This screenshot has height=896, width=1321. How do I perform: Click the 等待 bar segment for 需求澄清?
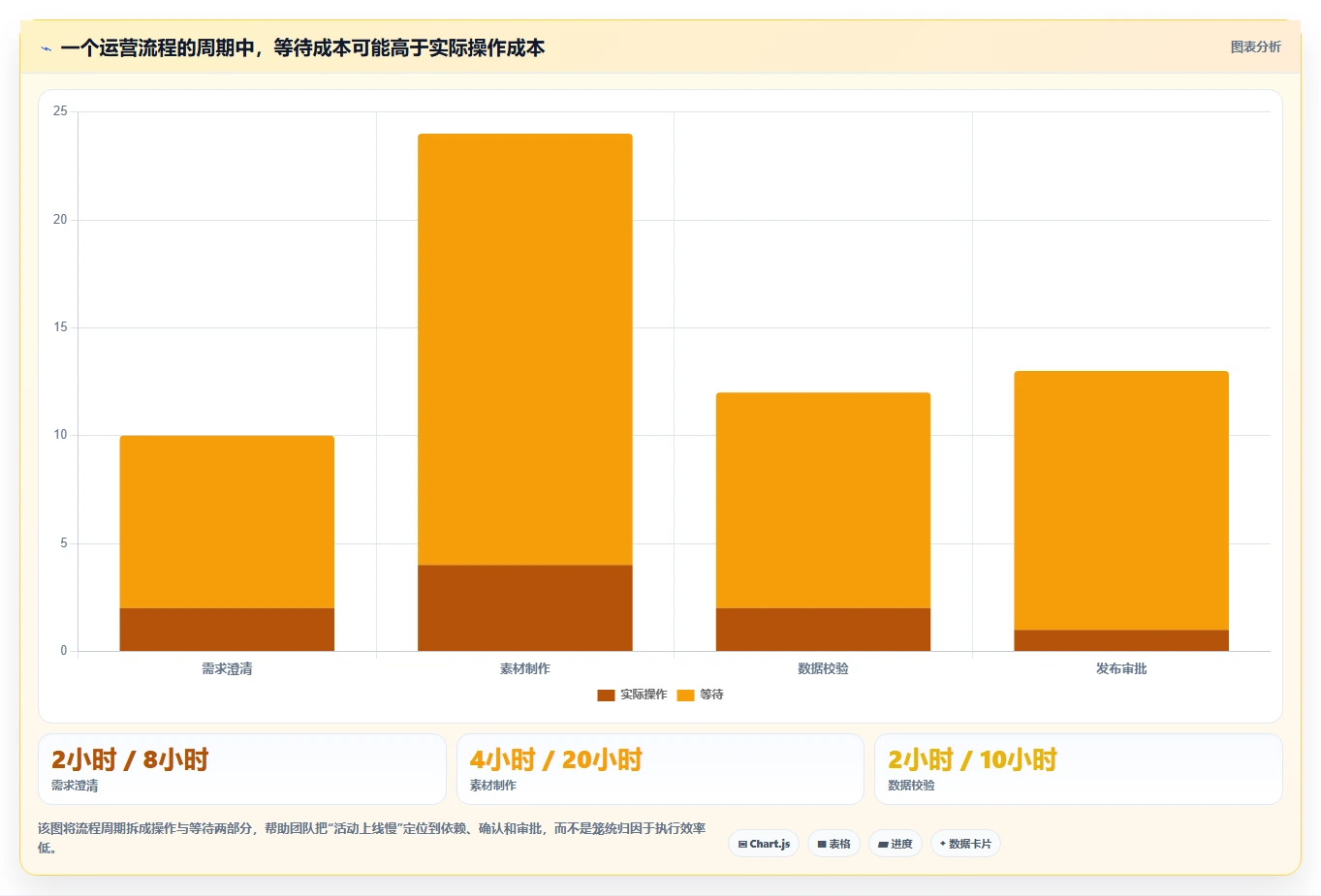point(227,522)
